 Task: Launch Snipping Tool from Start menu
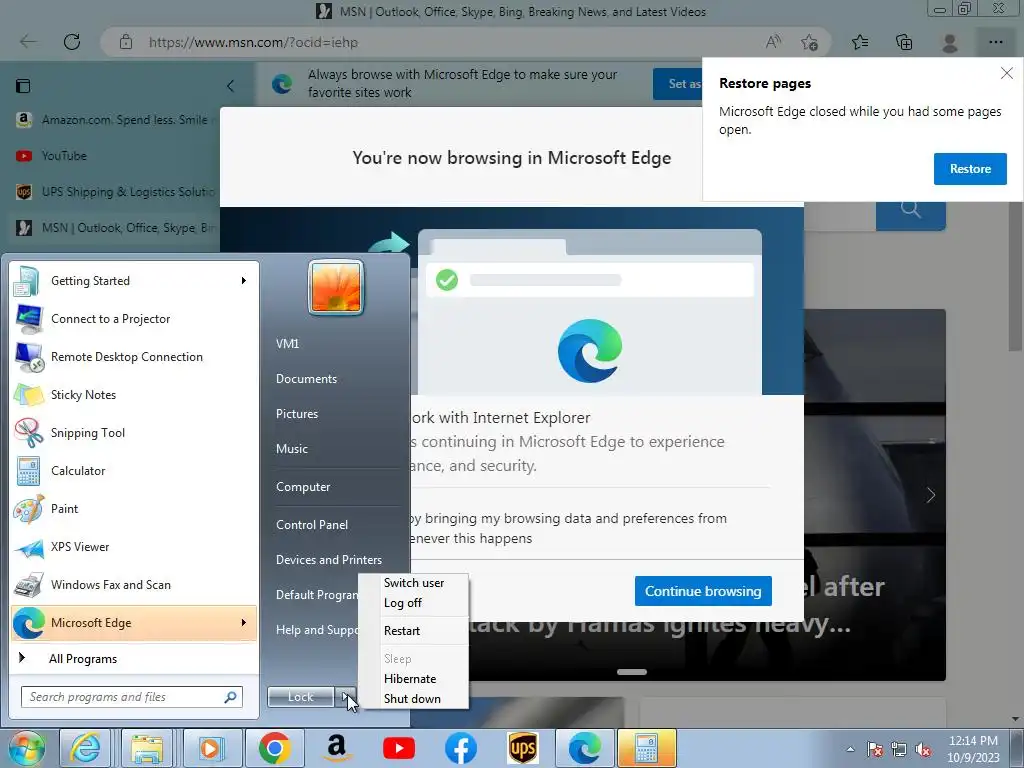coord(134,433)
